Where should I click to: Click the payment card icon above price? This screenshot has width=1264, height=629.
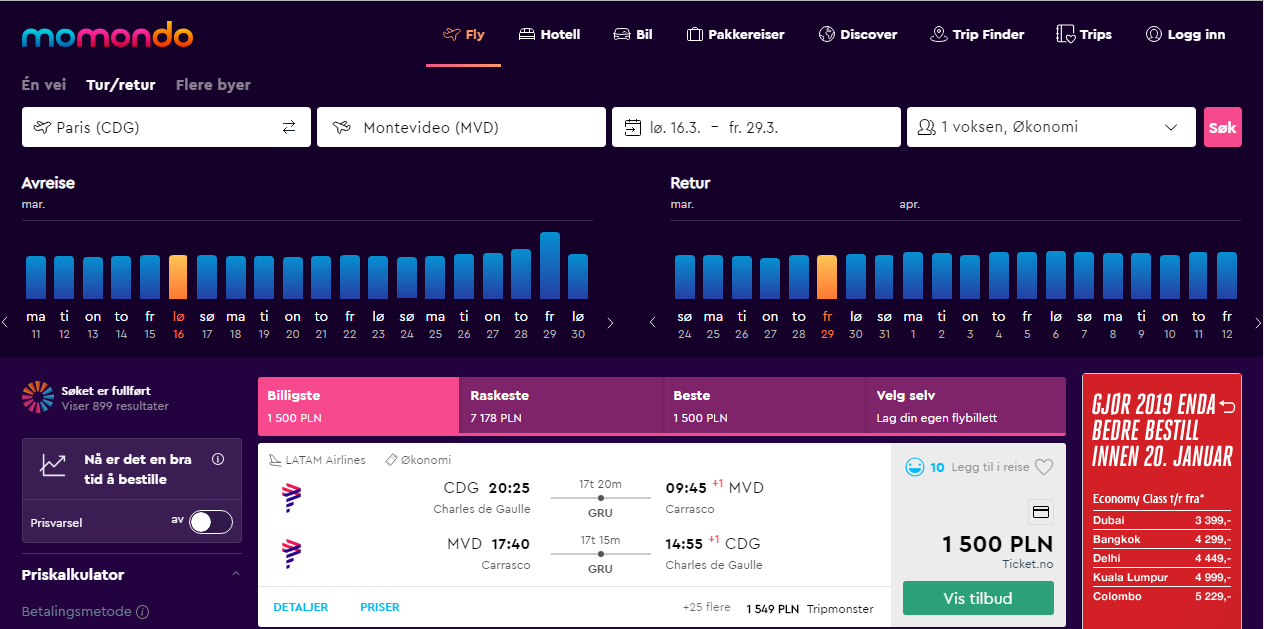tap(1040, 512)
